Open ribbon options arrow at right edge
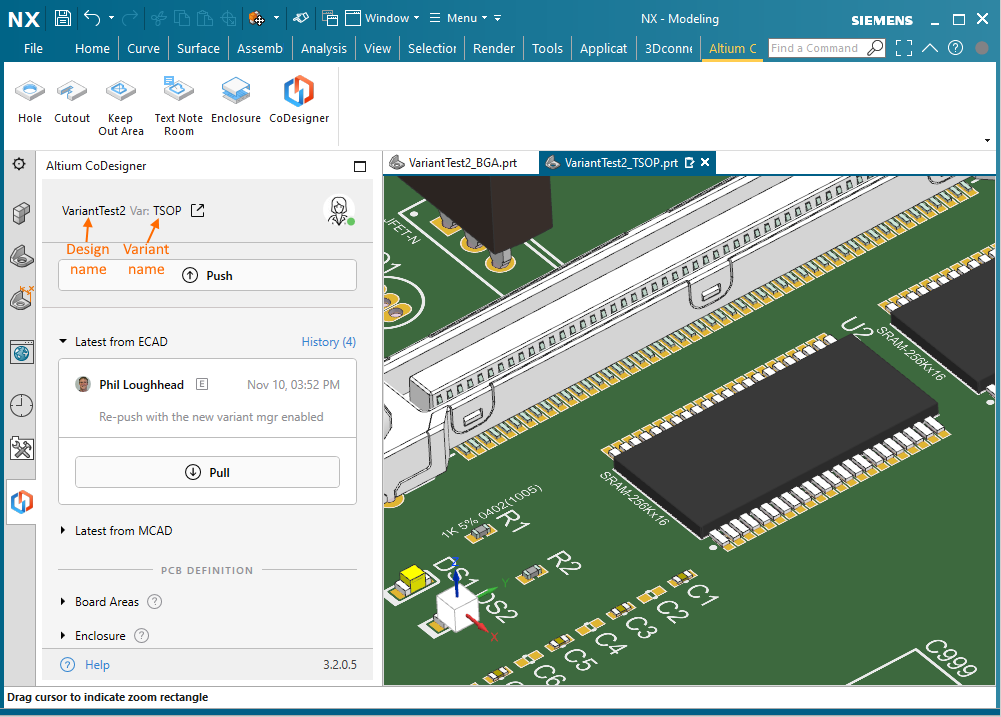The width and height of the screenshot is (1001, 717). click(x=987, y=140)
